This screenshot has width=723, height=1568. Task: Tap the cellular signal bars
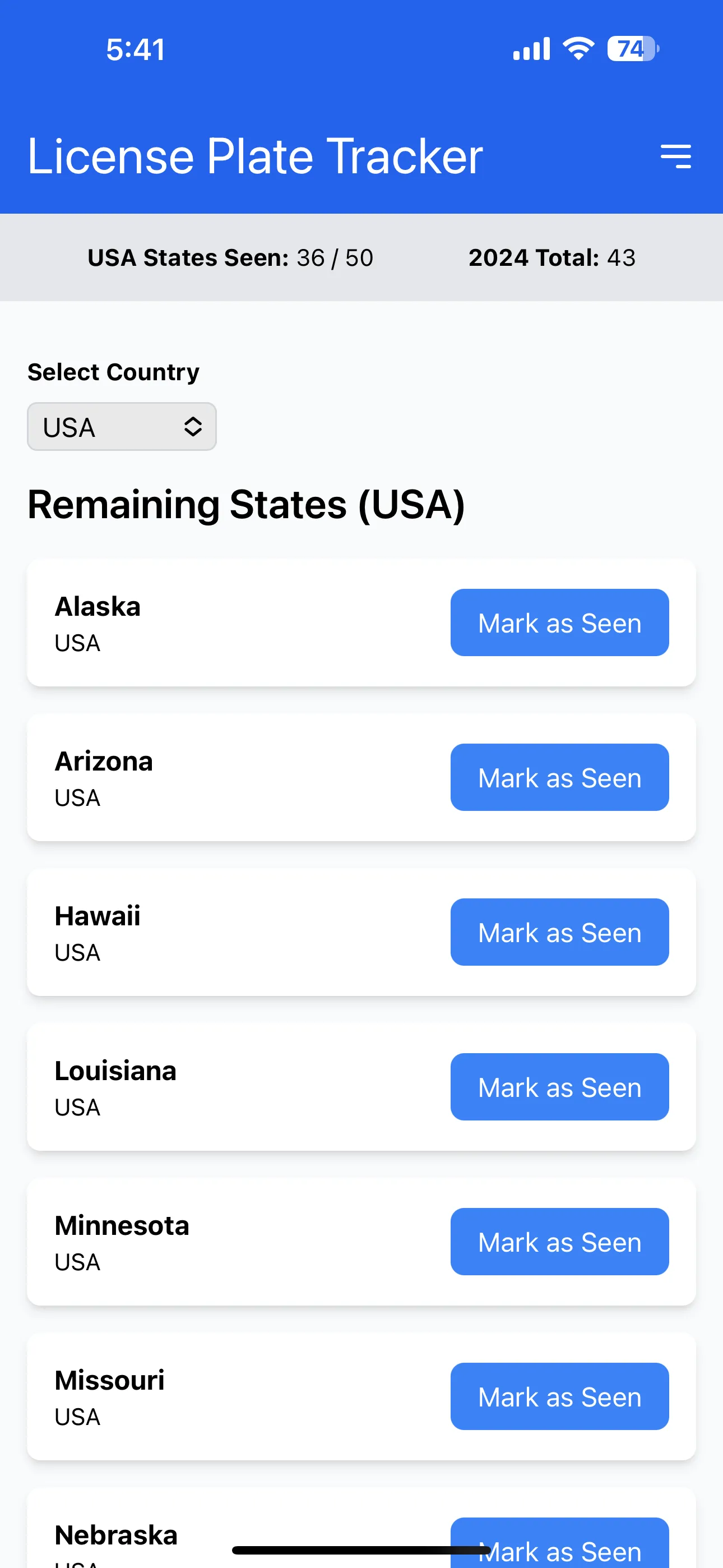531,49
